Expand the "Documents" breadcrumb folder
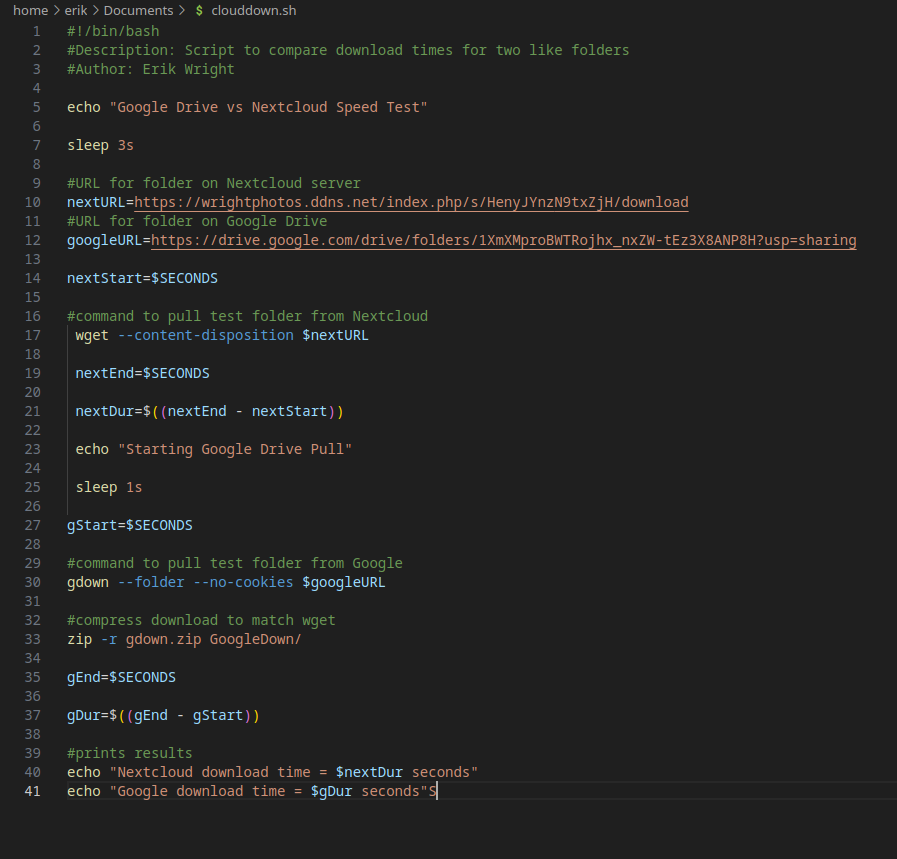Screen dimensions: 897x859 pyautogui.click(x=137, y=11)
